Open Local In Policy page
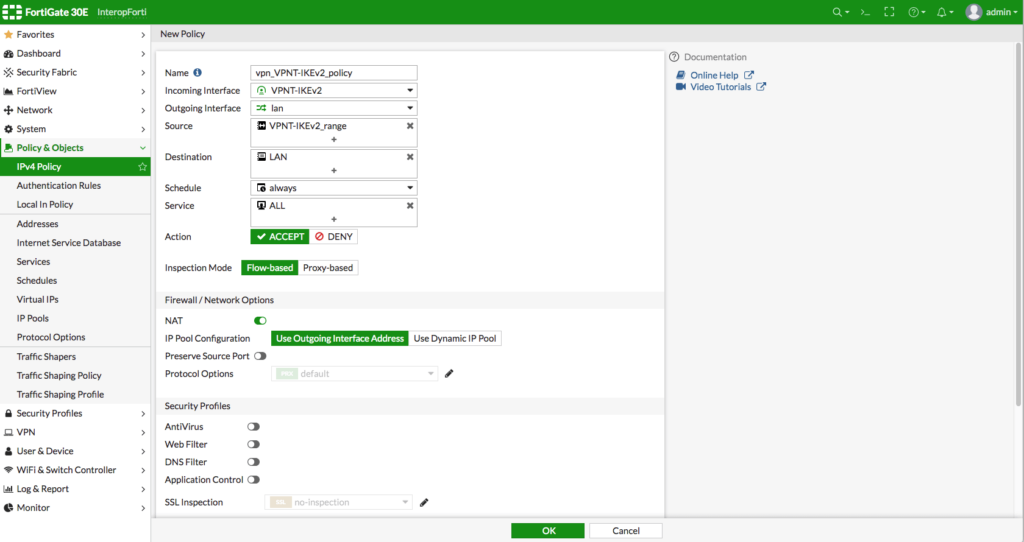1024x542 pixels. click(x=44, y=204)
